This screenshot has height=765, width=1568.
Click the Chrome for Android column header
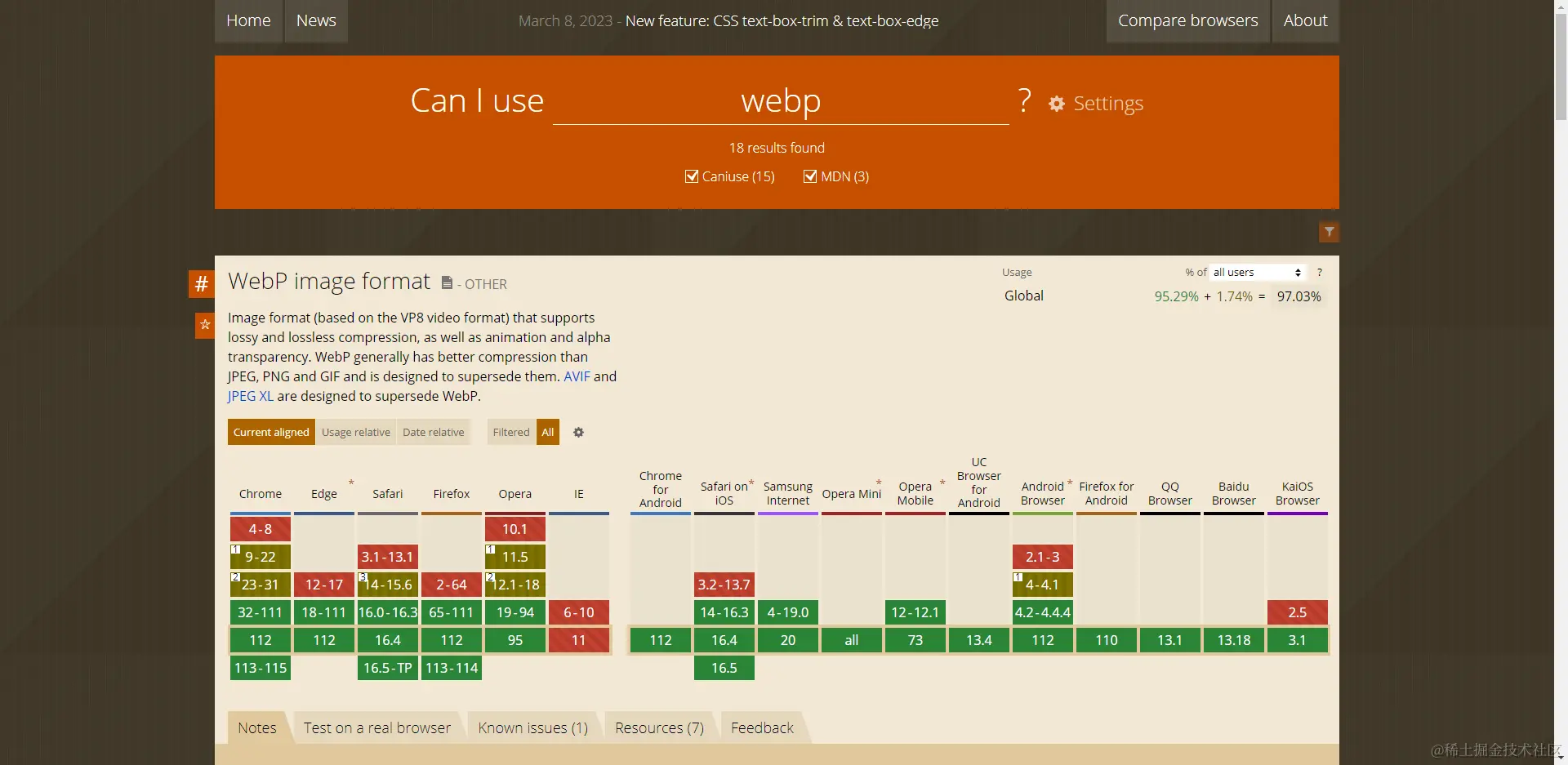click(x=661, y=489)
